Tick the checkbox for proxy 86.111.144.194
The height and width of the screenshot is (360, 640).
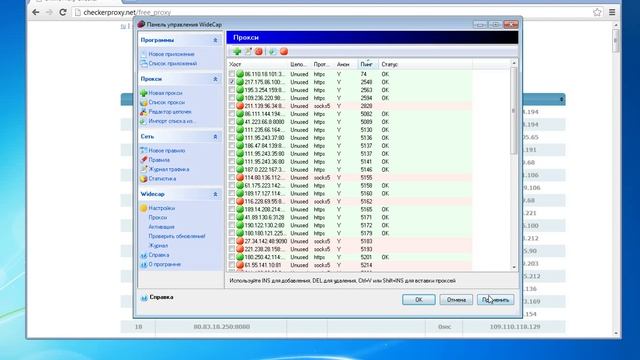tap(232, 114)
